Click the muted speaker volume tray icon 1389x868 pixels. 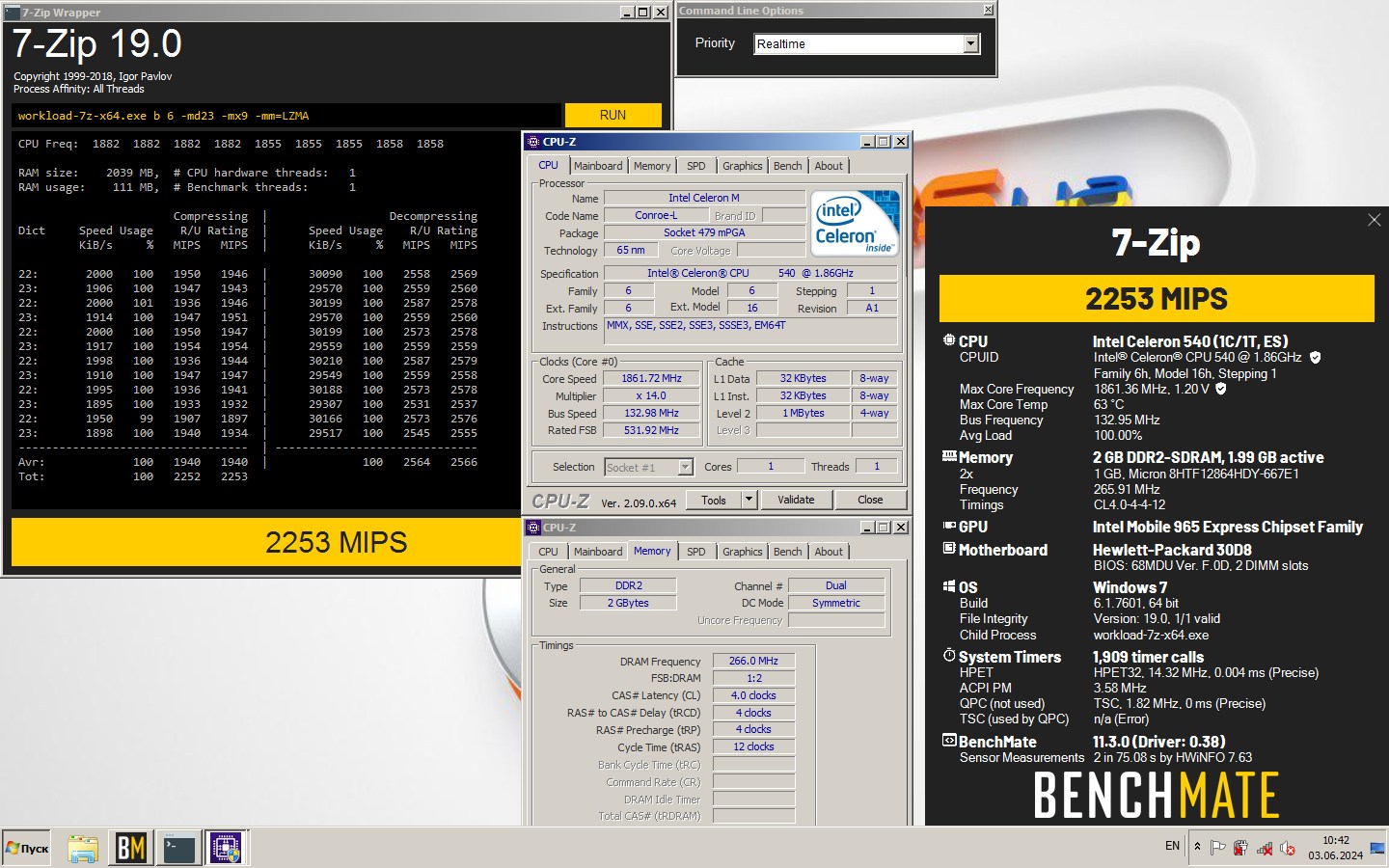pos(1288,848)
